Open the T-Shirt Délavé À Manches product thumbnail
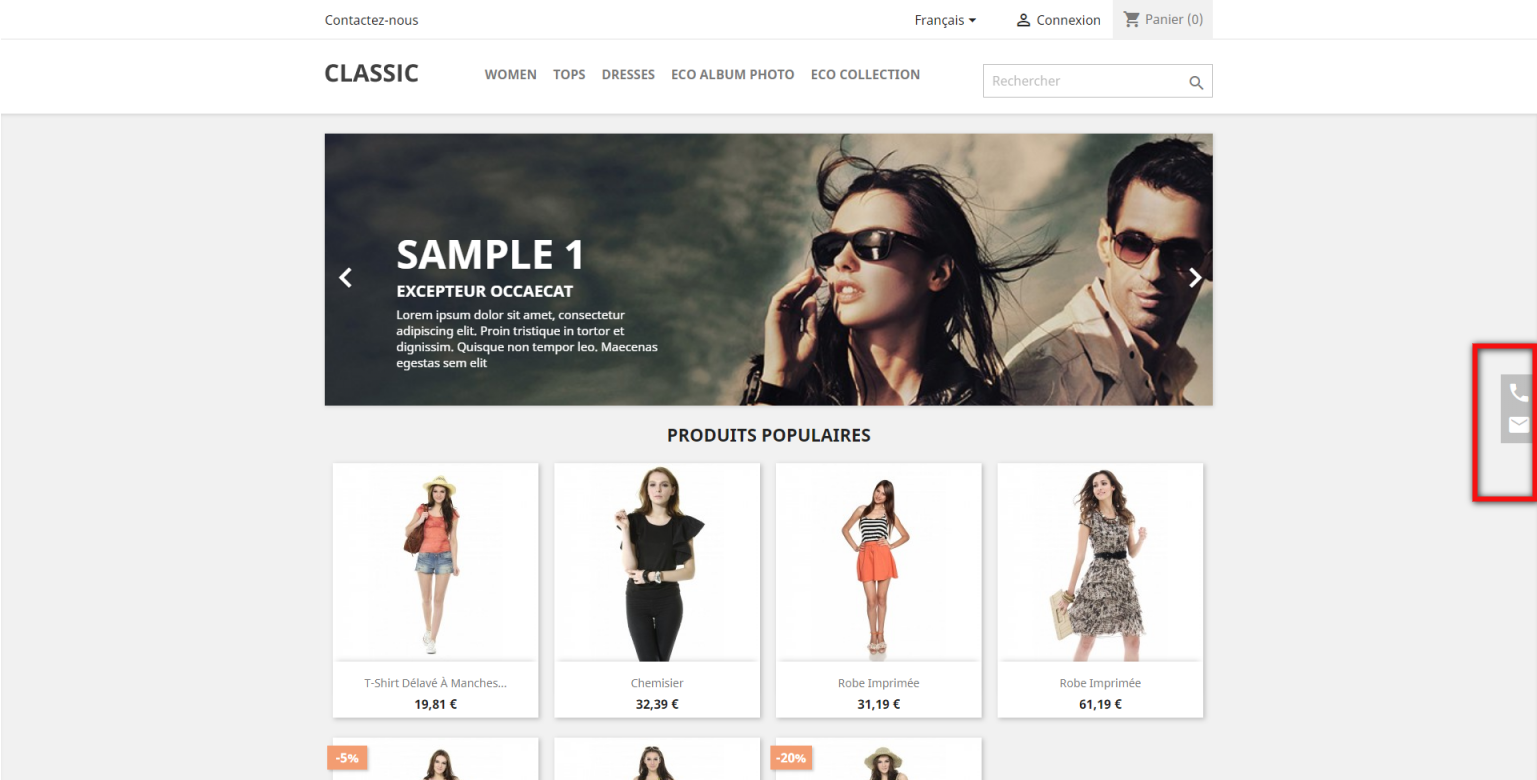This screenshot has height=780, width=1537. [x=435, y=562]
